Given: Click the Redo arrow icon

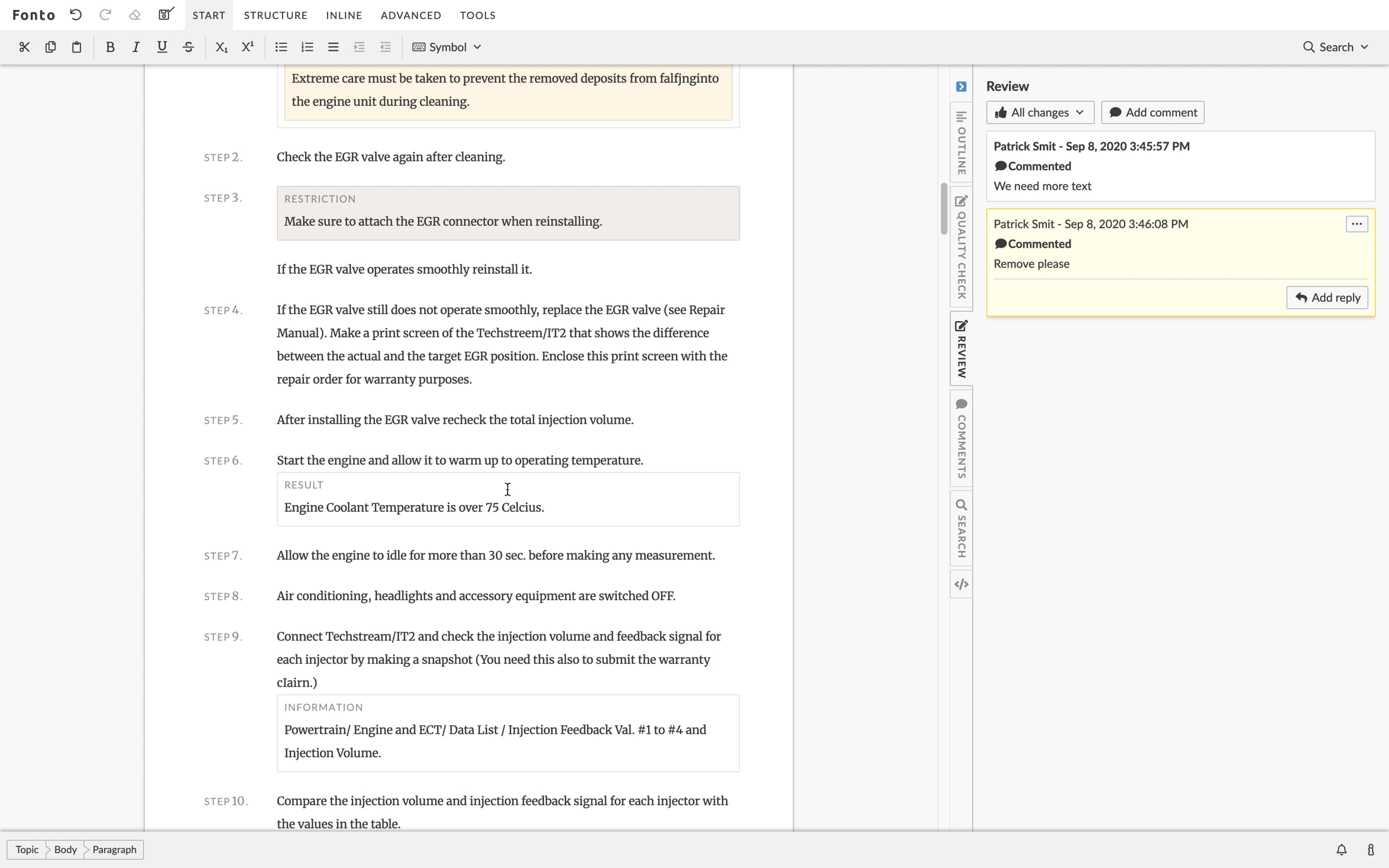Looking at the screenshot, I should [105, 15].
